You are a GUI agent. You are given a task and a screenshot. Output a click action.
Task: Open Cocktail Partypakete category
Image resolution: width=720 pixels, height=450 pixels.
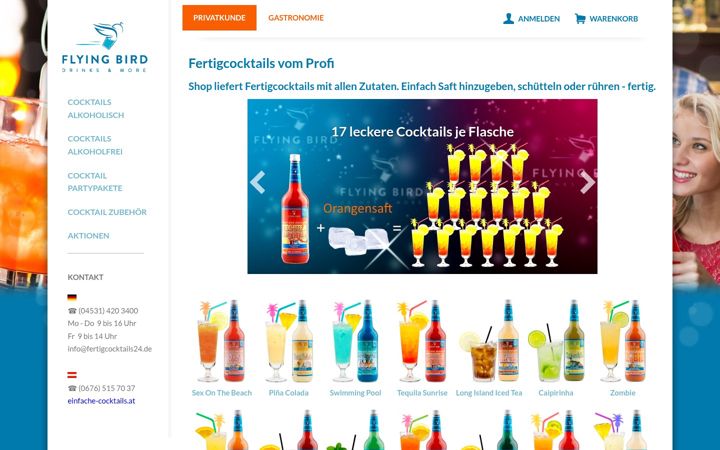point(95,182)
